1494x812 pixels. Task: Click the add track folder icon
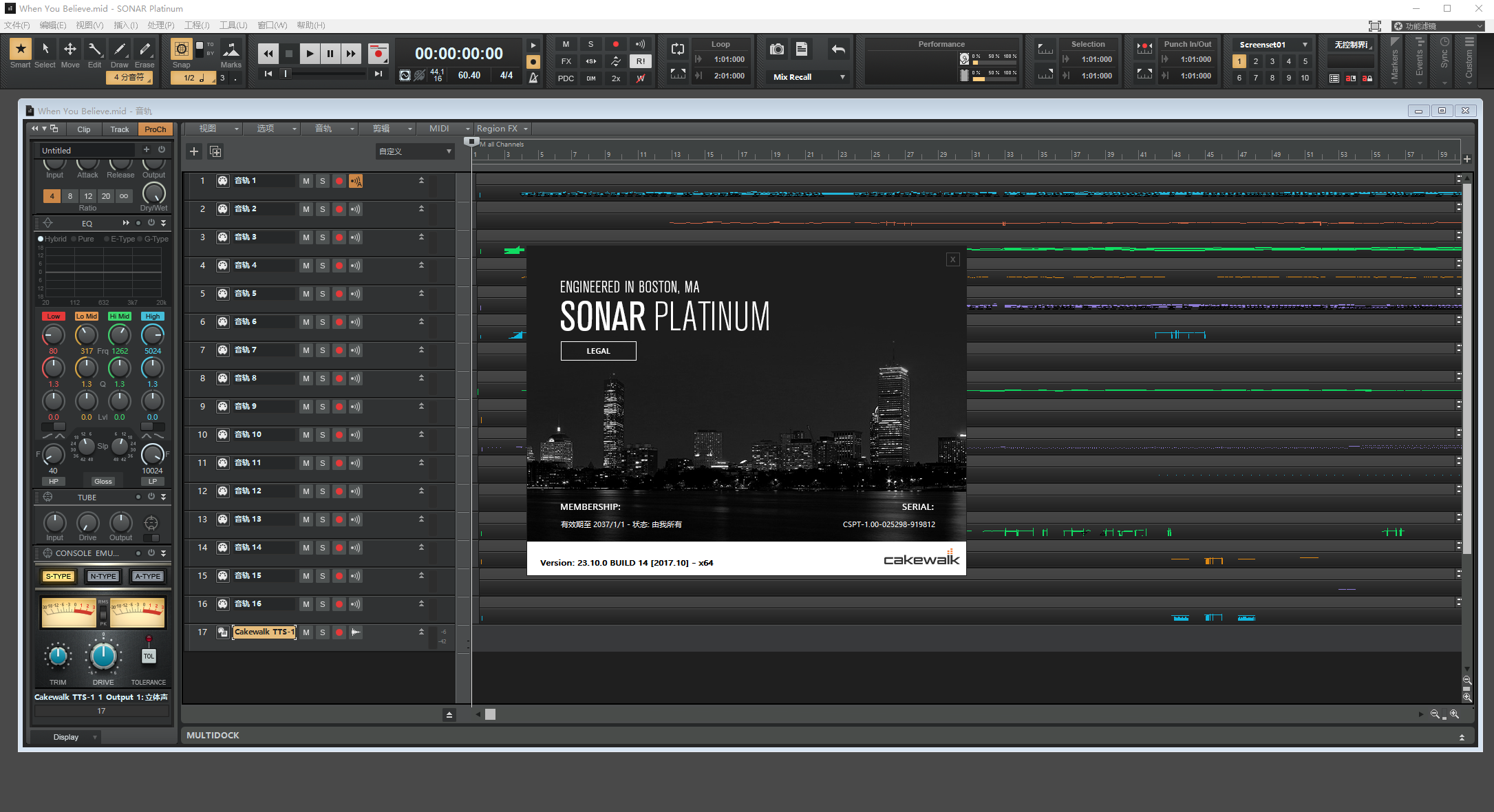[215, 151]
